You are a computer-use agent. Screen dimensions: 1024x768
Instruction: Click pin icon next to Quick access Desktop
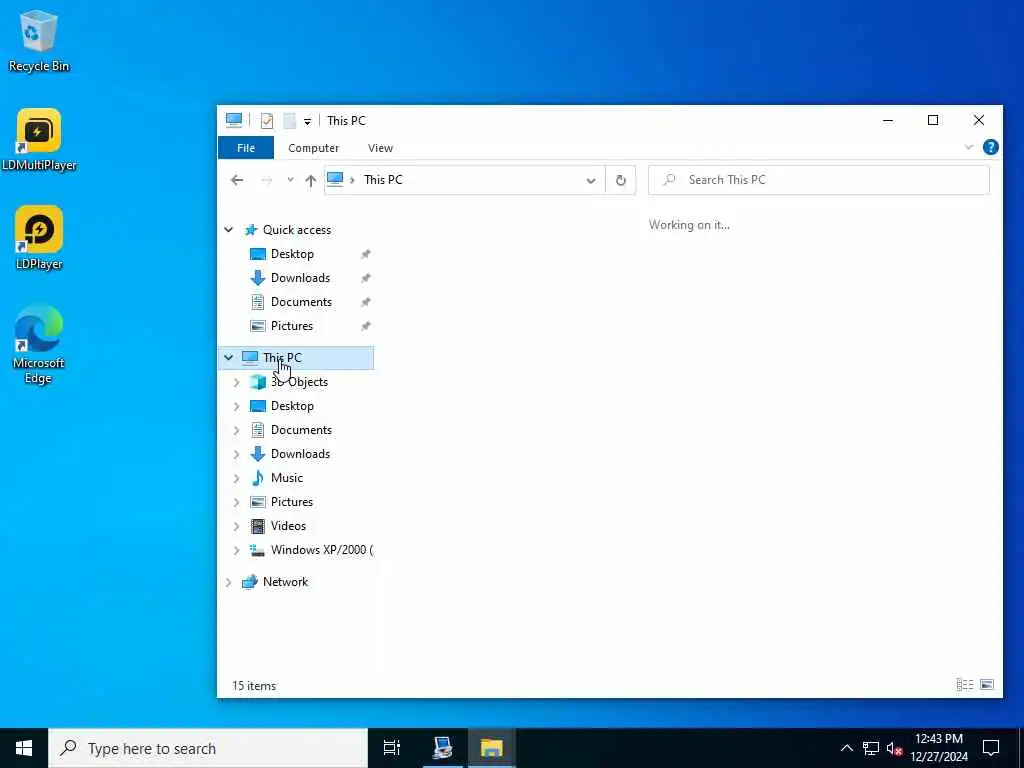point(366,254)
